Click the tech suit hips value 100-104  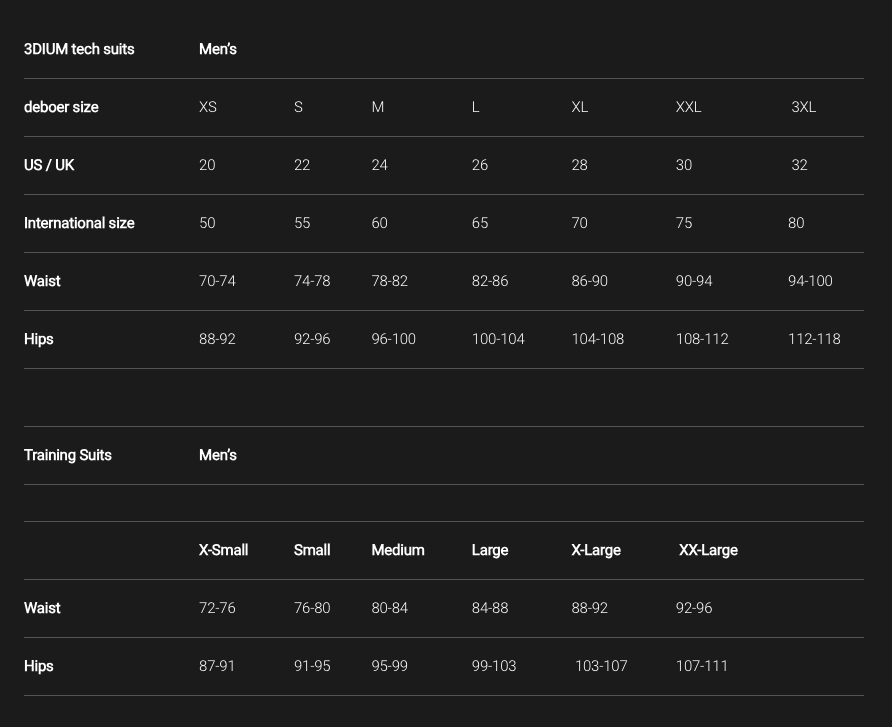[x=498, y=339]
